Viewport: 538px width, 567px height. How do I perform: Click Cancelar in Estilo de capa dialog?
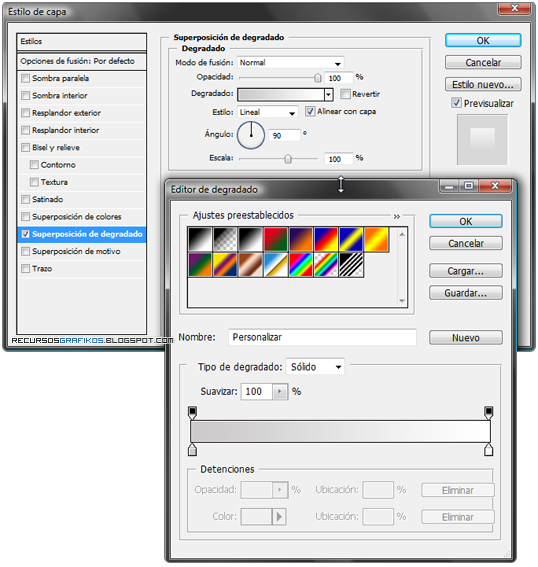click(x=483, y=63)
